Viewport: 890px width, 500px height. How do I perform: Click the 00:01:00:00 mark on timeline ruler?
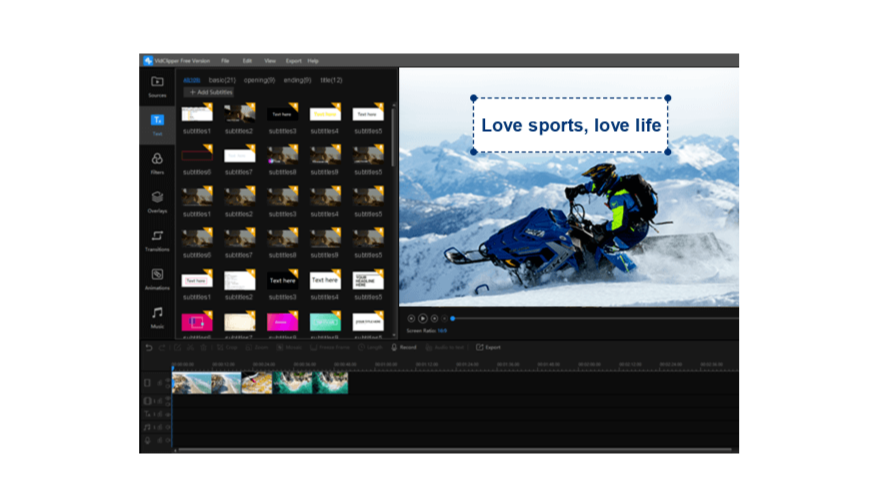pyautogui.click(x=386, y=364)
